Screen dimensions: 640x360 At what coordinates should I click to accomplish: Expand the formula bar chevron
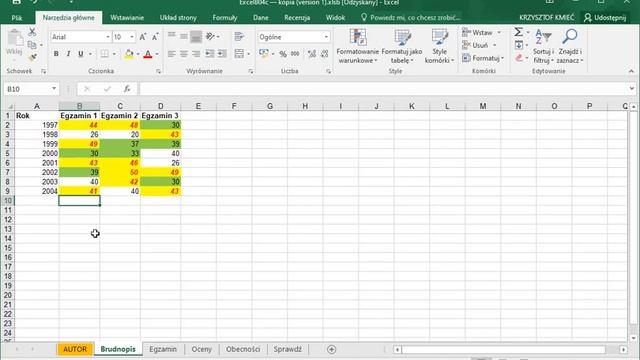click(631, 89)
